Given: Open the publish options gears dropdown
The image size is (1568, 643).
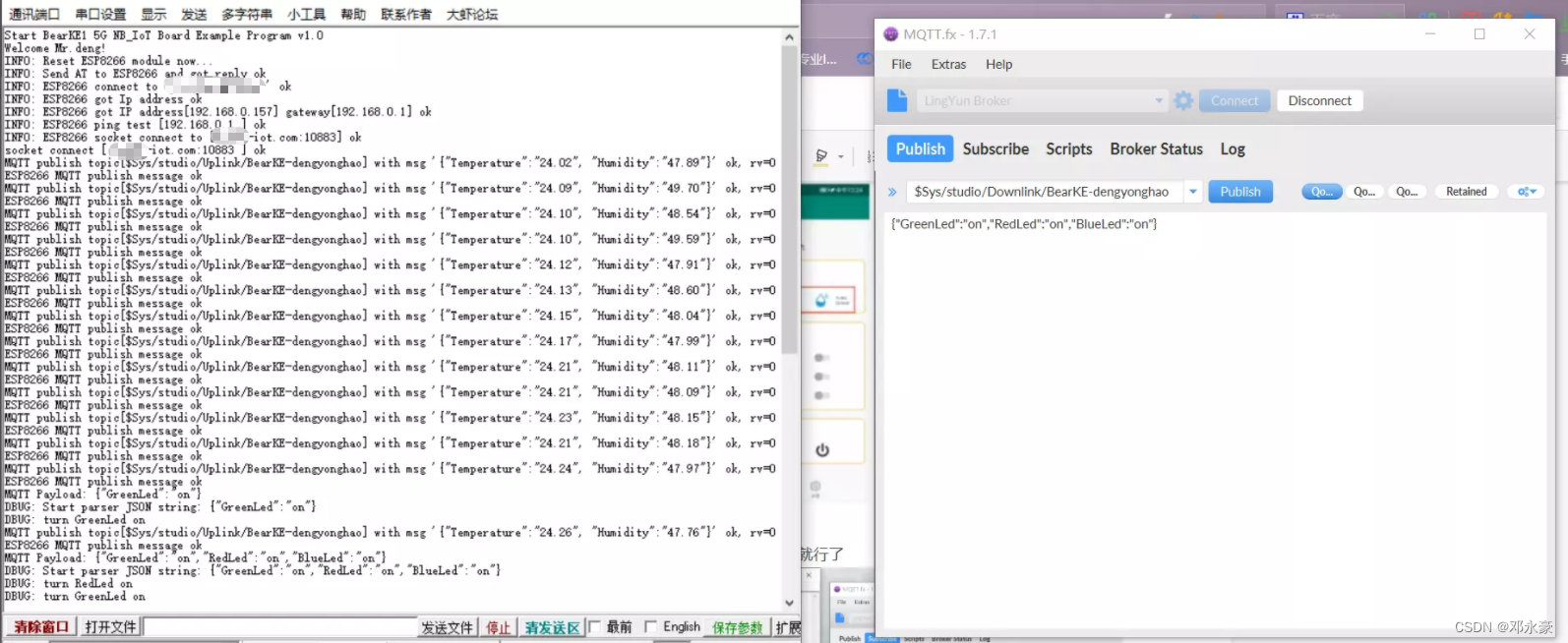Looking at the screenshot, I should pos(1526,192).
